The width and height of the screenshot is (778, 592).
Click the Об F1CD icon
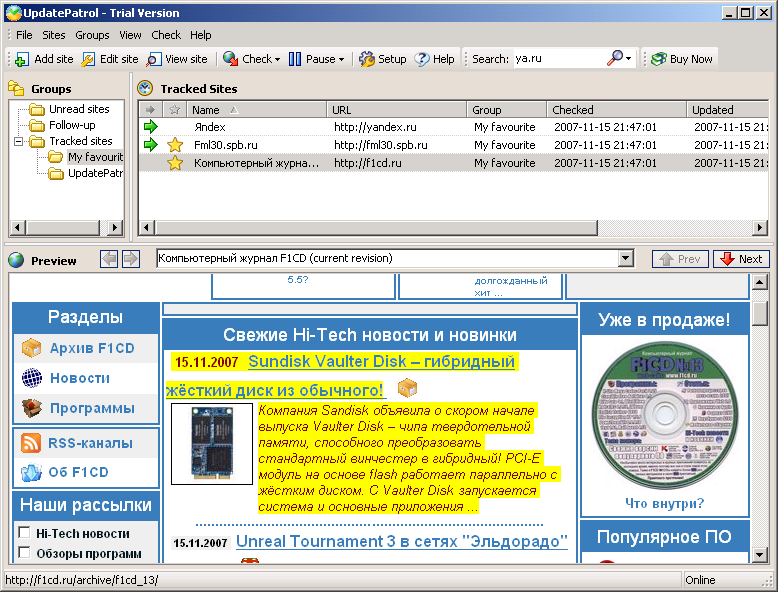(x=31, y=472)
